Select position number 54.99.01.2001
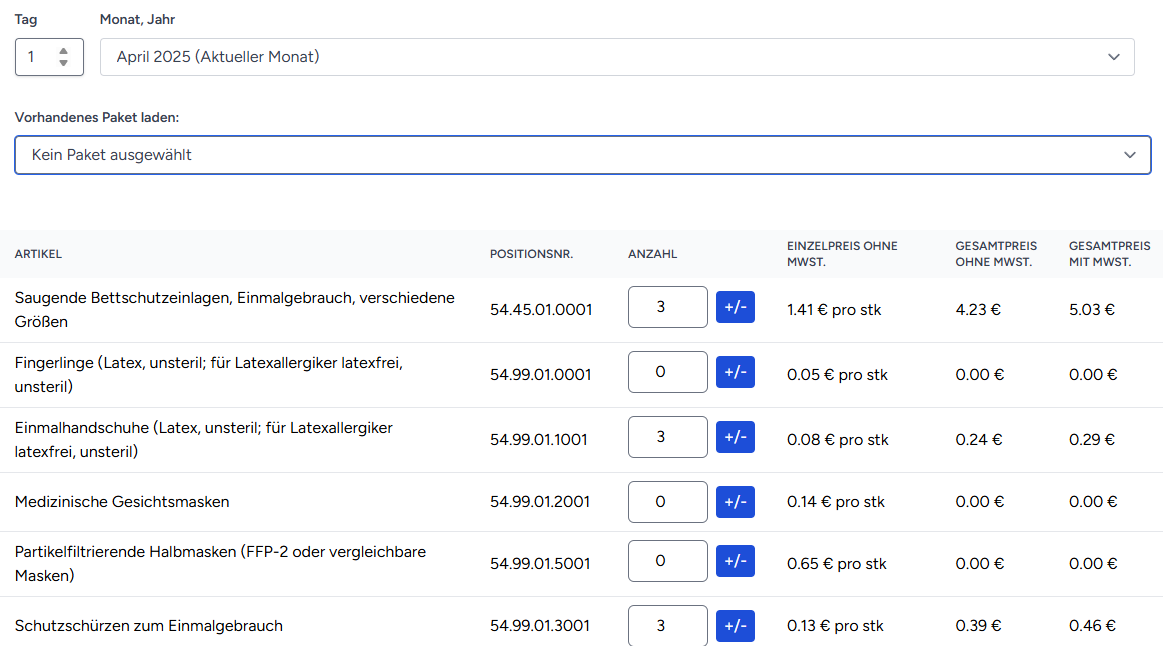This screenshot has width=1163, height=646. click(540, 502)
